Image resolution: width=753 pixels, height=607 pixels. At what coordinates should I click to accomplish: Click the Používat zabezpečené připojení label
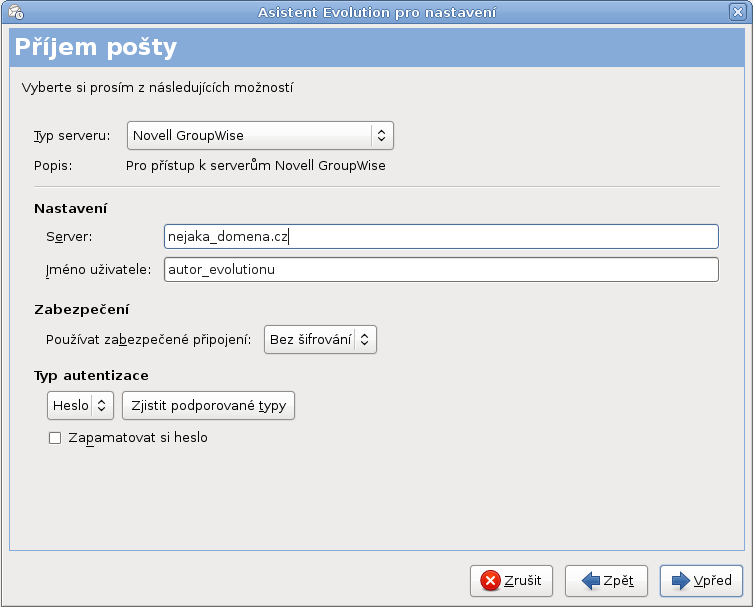148,340
